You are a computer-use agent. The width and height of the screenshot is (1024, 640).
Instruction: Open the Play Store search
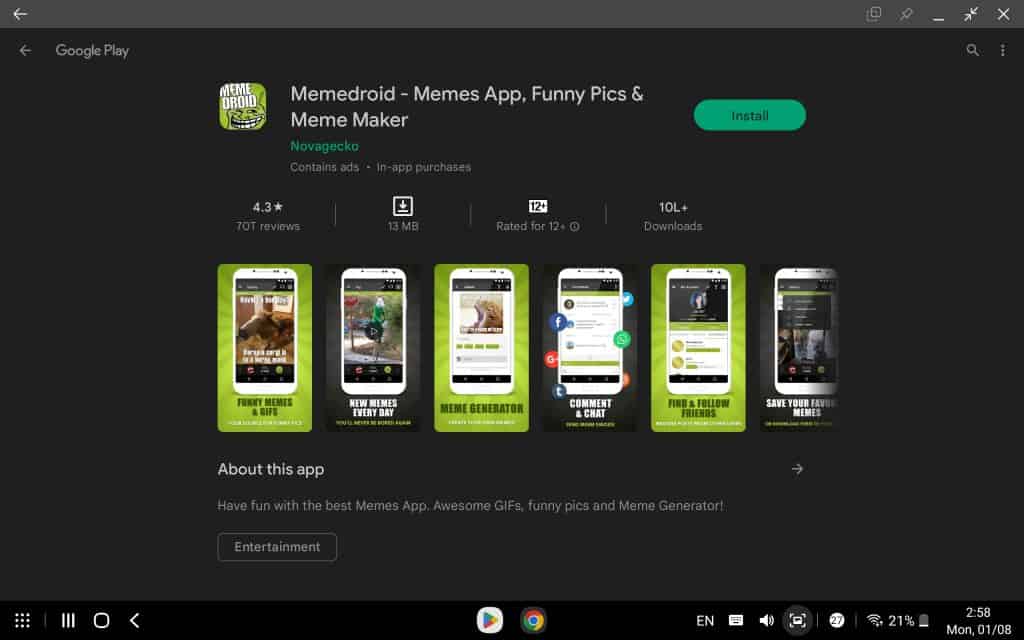pos(971,50)
